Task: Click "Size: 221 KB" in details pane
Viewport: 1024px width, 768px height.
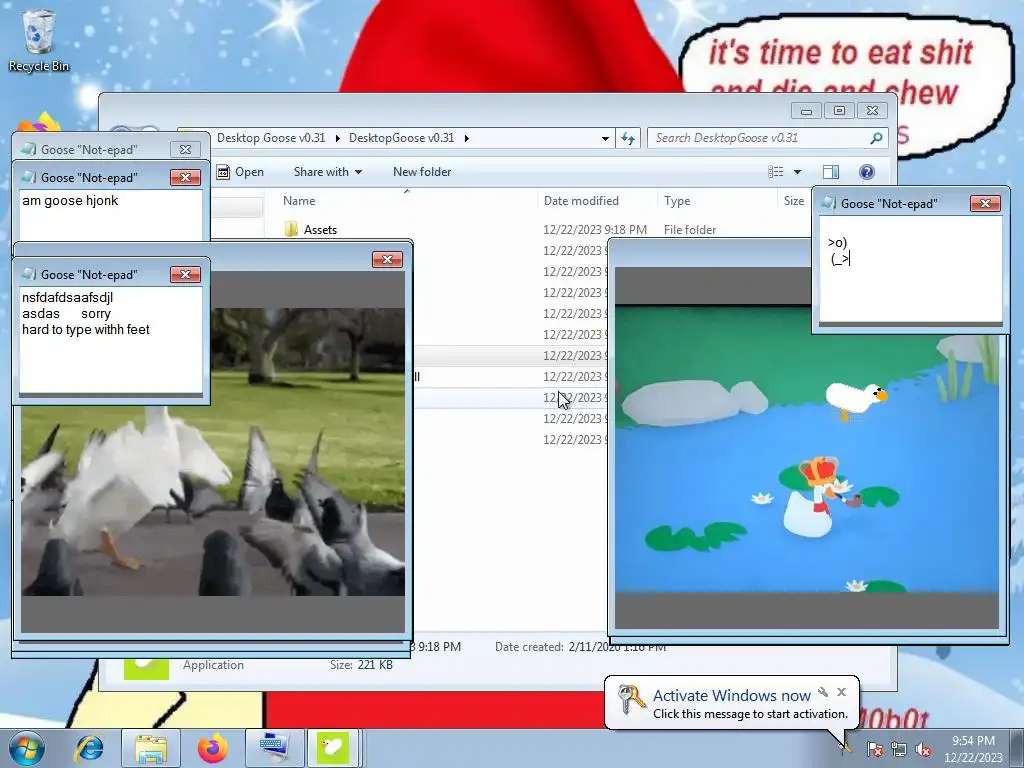Action: pos(361,665)
